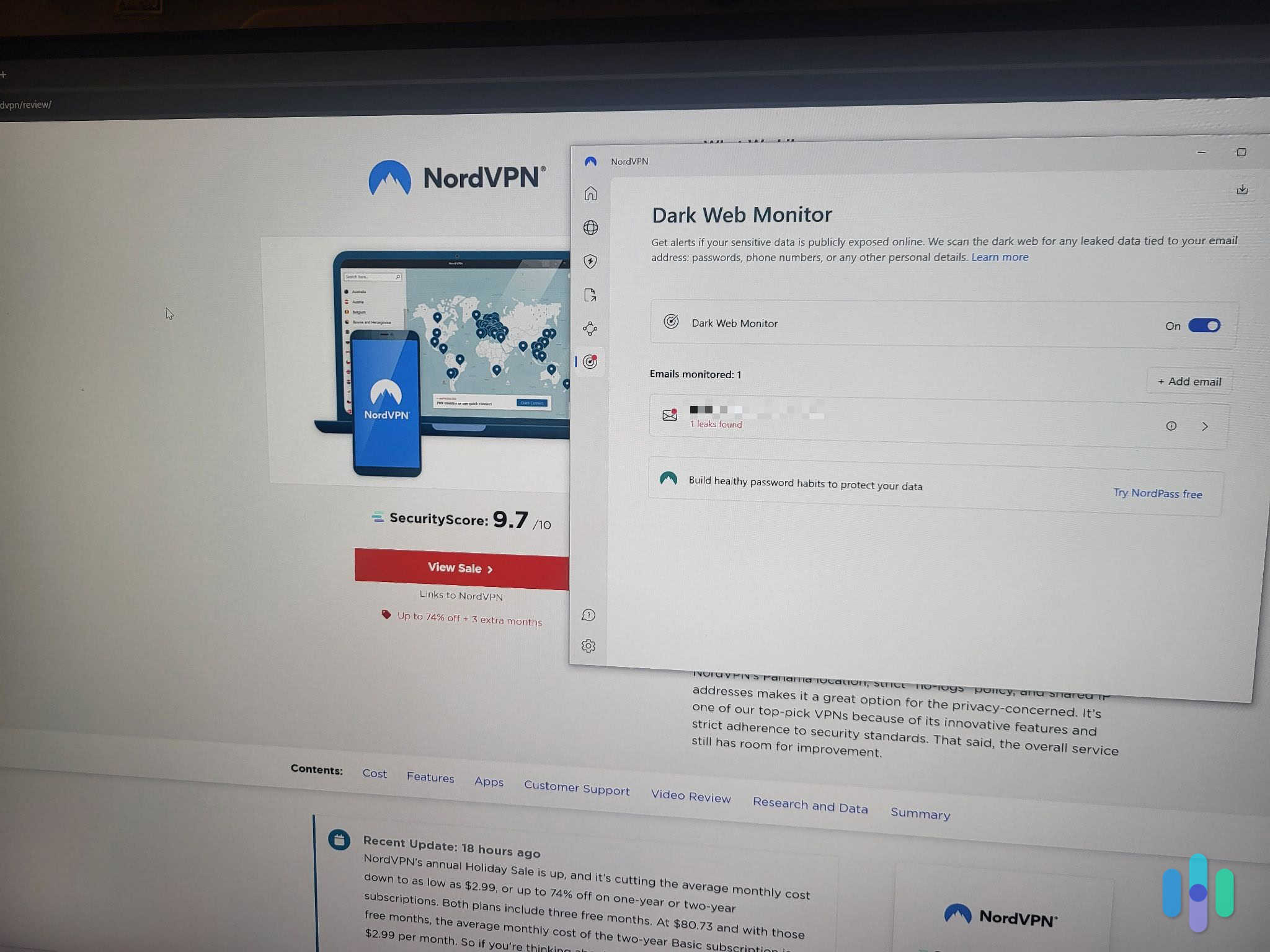1270x952 pixels.
Task: Select the globe/server icon in sidebar
Action: (590, 227)
